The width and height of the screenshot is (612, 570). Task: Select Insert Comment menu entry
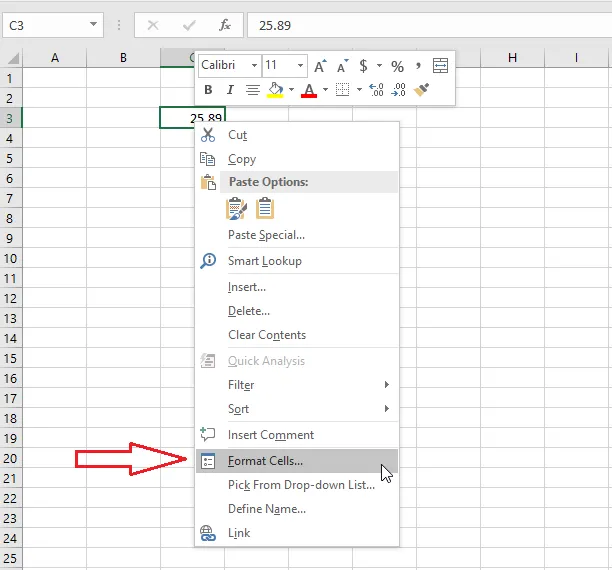click(297, 435)
